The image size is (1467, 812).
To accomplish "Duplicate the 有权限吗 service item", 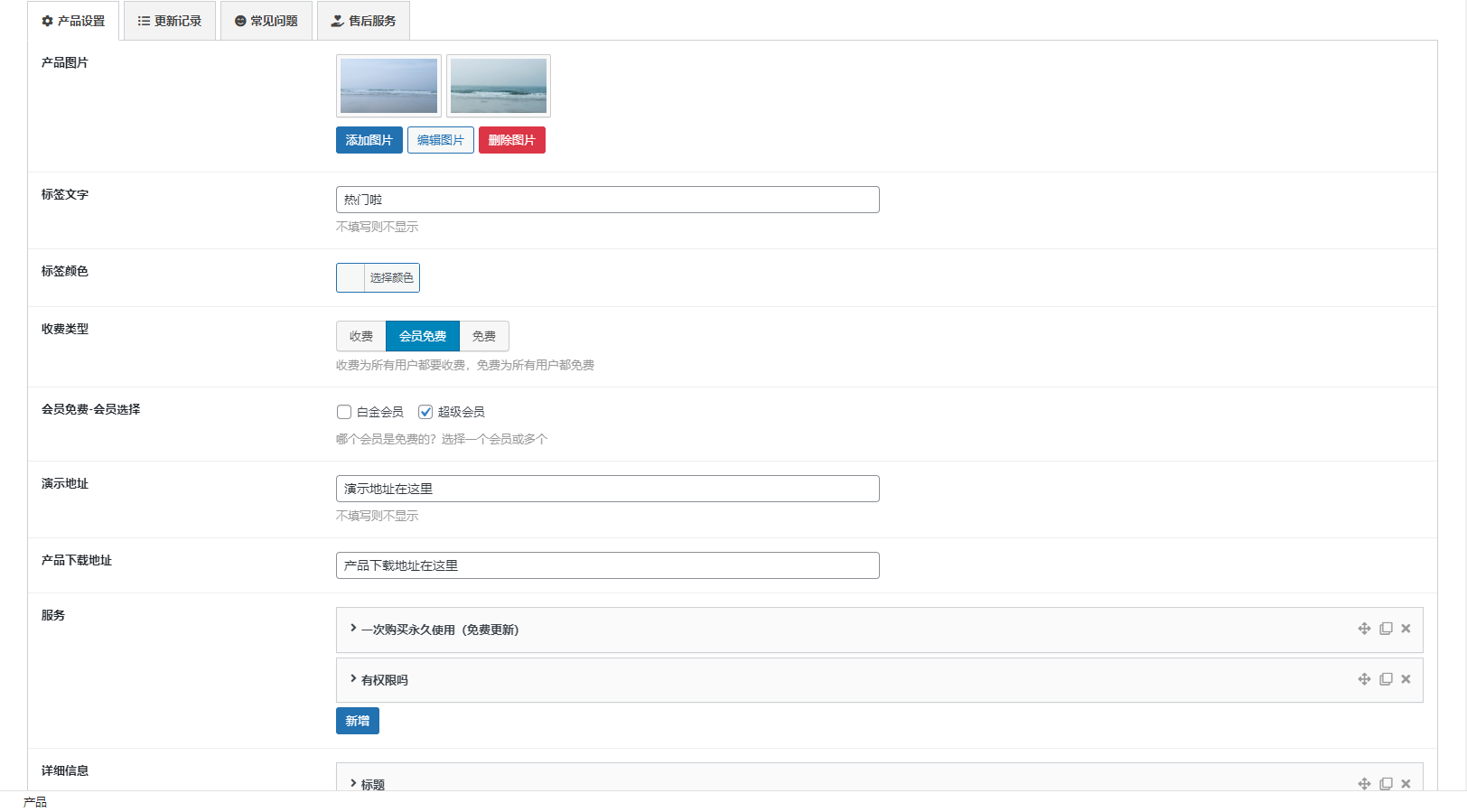I will (1386, 679).
